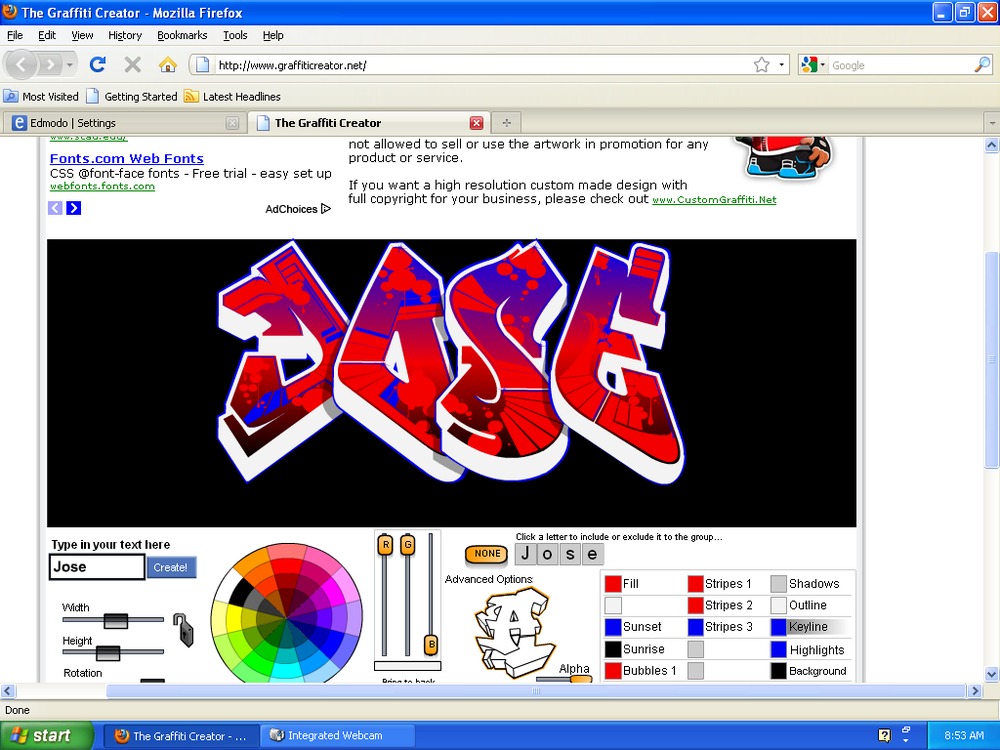Open the History menu
This screenshot has height=750, width=1000.
[x=124, y=35]
